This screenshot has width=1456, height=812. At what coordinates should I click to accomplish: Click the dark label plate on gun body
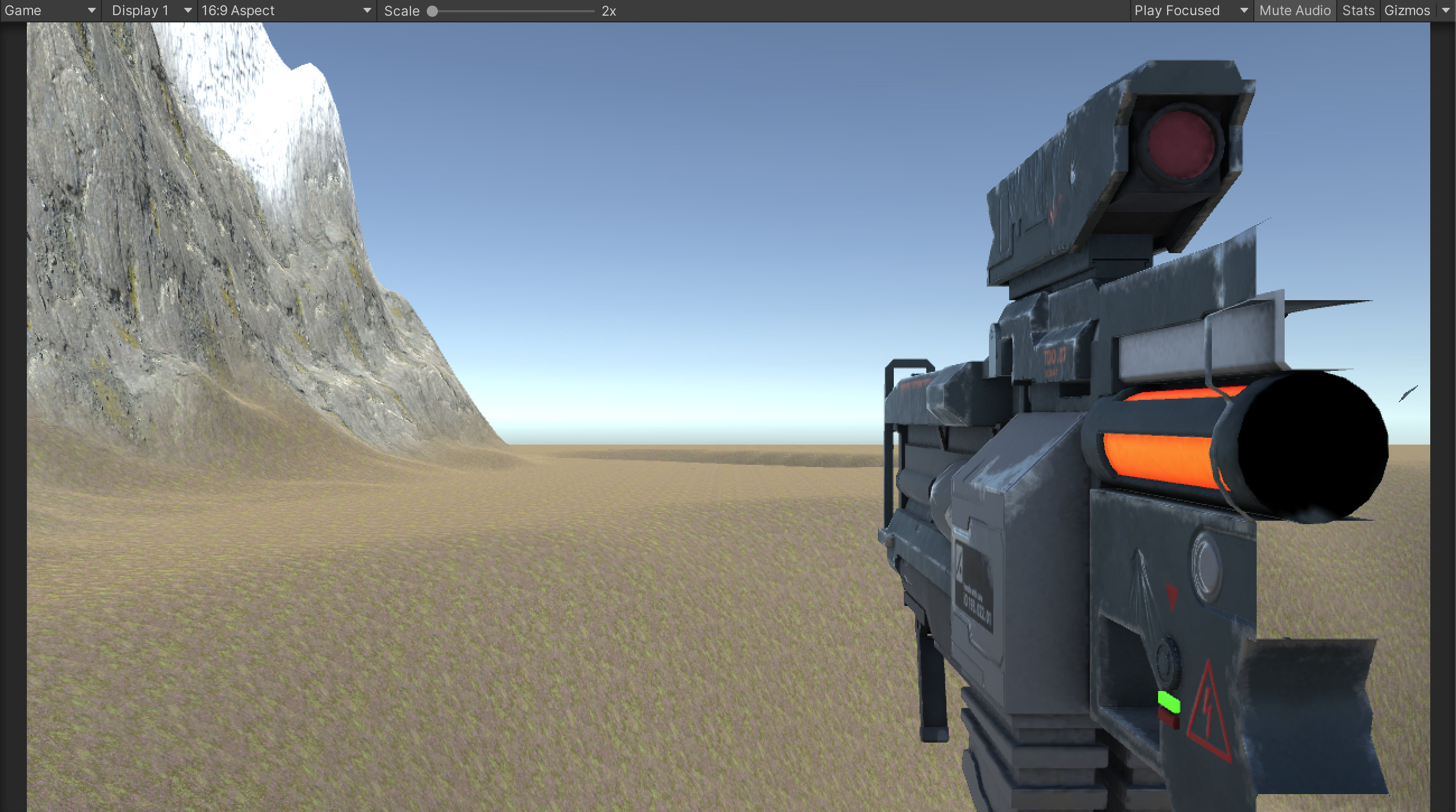[x=975, y=587]
